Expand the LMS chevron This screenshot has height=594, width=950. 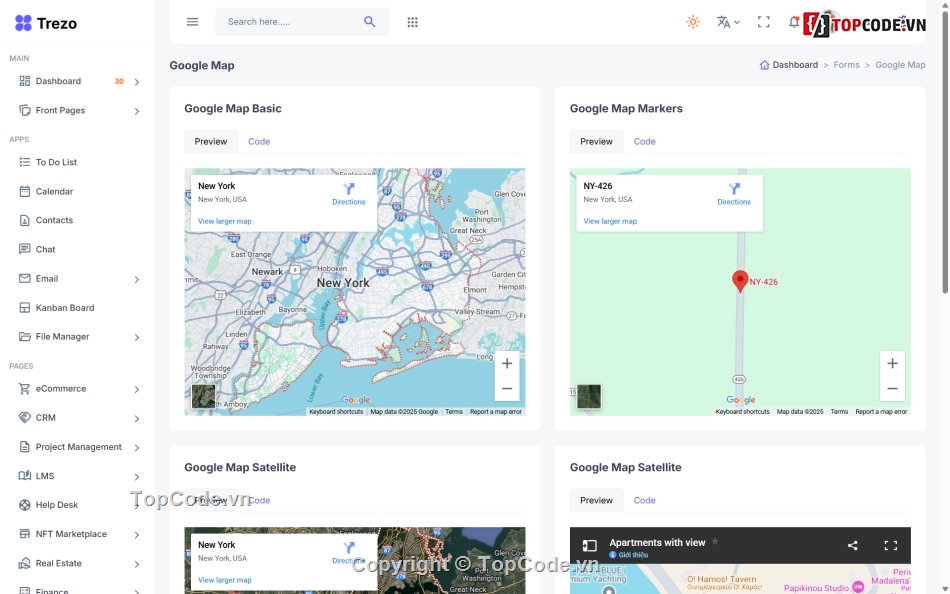137,476
